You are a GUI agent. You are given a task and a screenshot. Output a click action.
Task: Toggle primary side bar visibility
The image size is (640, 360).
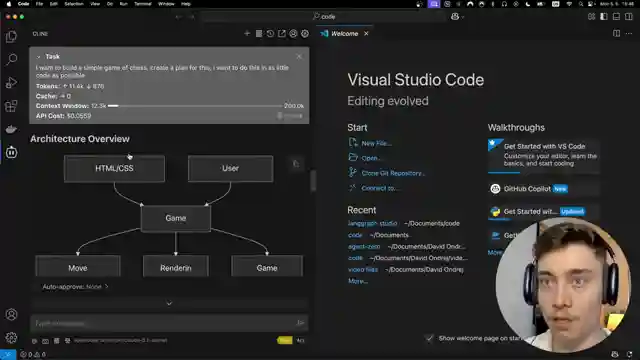(x=604, y=17)
